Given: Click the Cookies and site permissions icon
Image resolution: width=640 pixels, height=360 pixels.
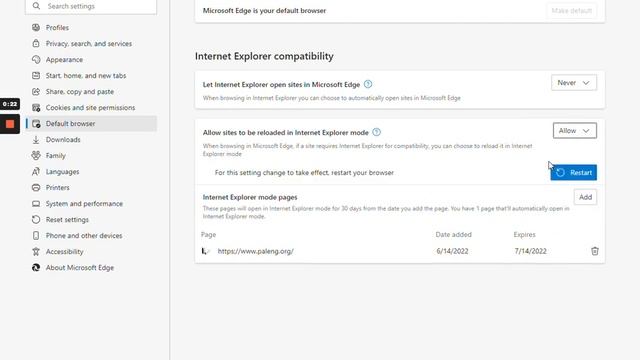Looking at the screenshot, I should tap(36, 107).
